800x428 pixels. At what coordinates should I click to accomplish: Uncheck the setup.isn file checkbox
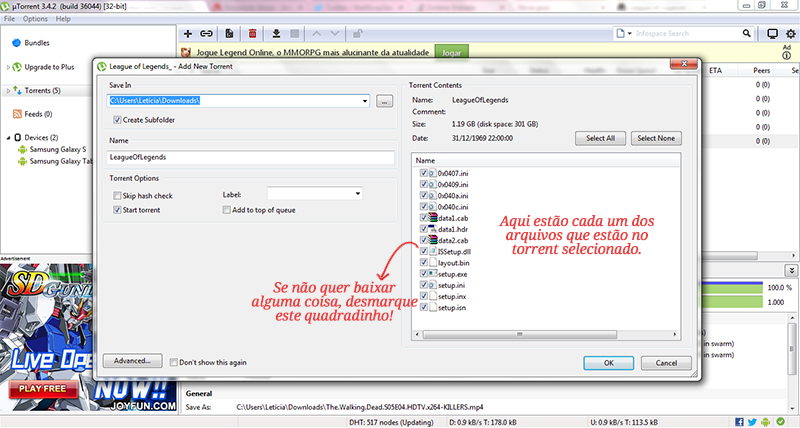pos(423,308)
